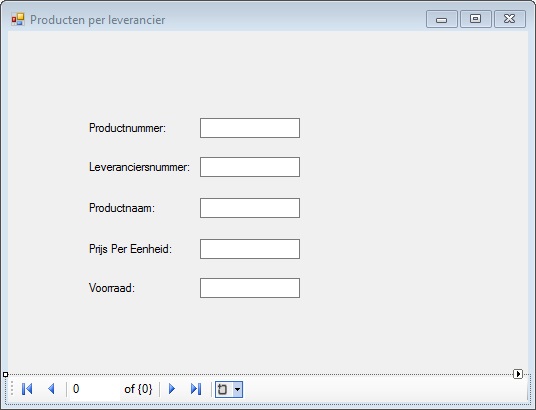Grab the toolstrip grip handle
The image size is (536, 410).
12,389
